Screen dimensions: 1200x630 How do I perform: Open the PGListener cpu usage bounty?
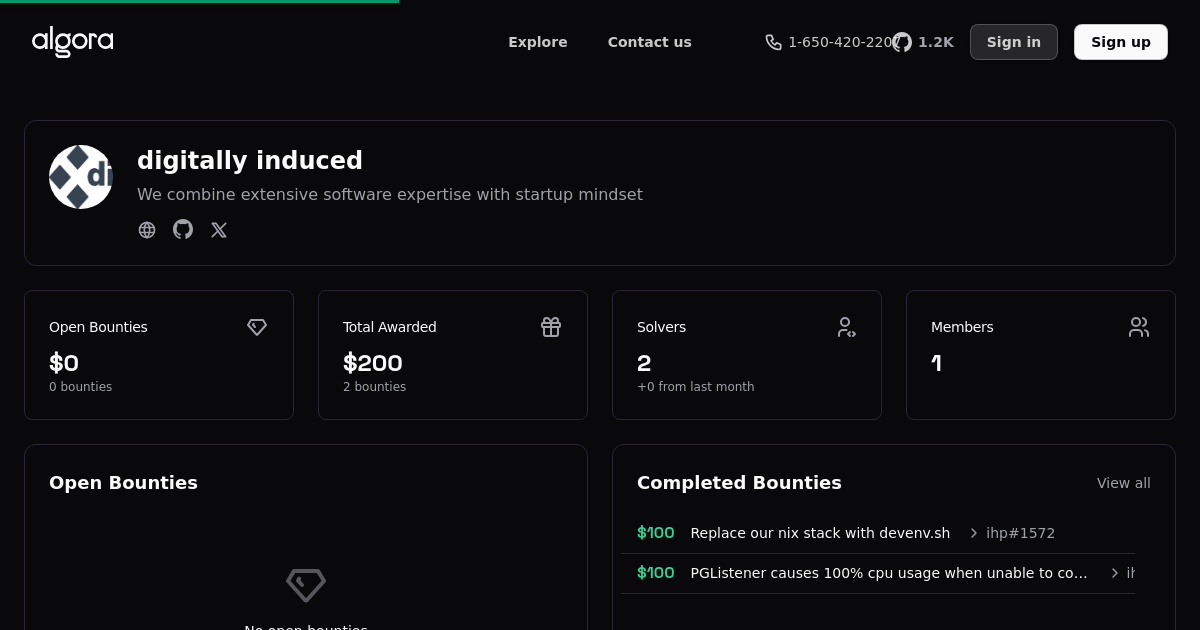tap(888, 573)
